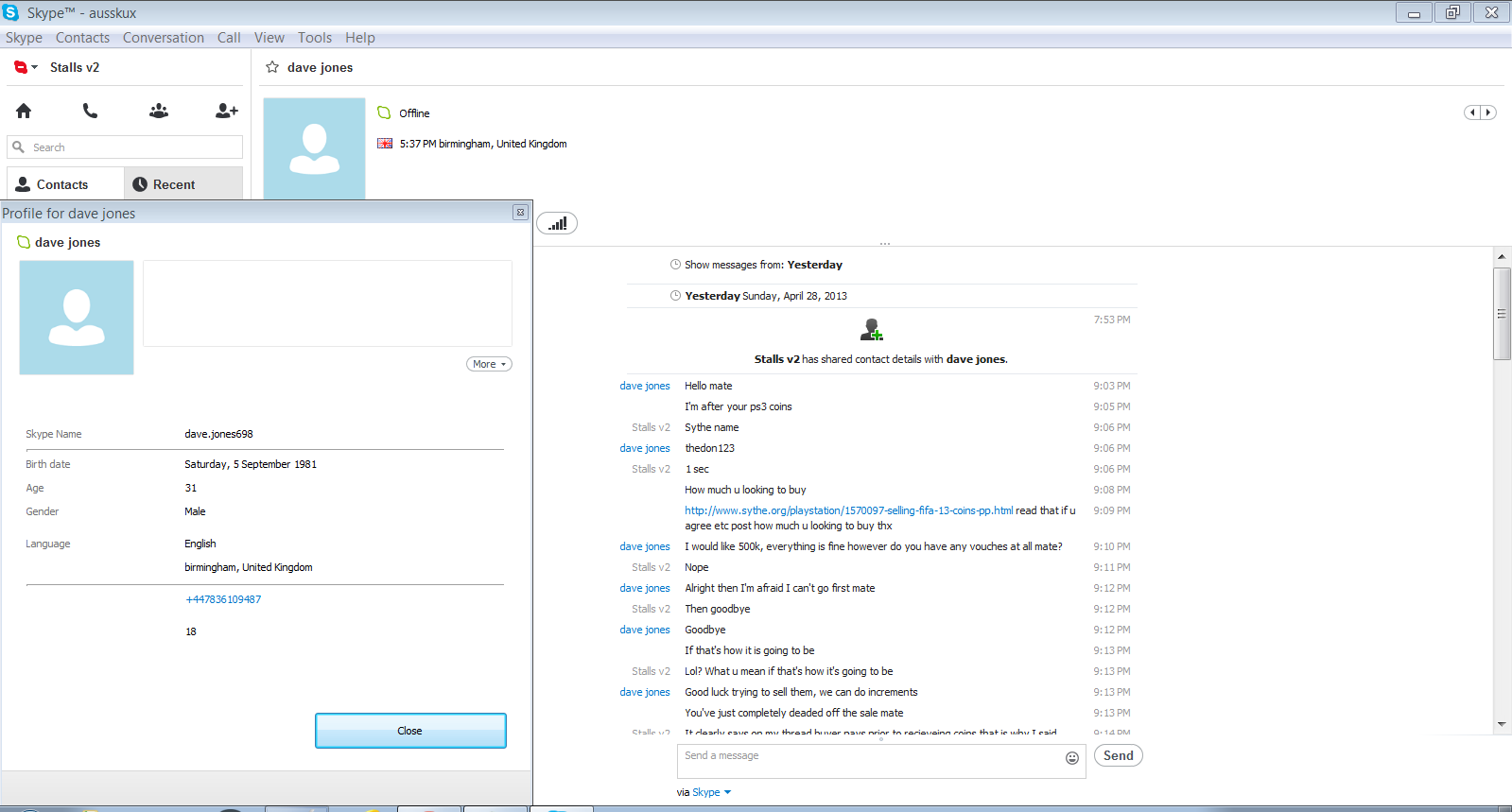
Task: Click the message Sythe name
Action: click(x=712, y=427)
